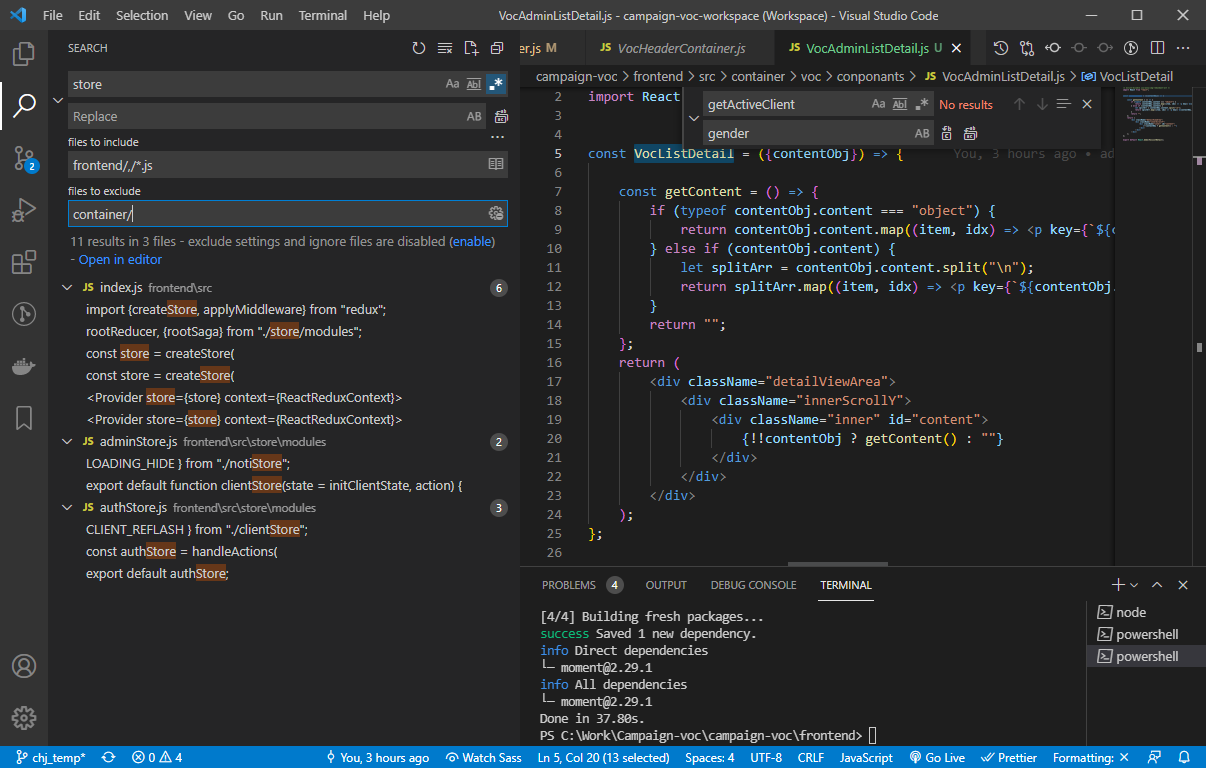Click Replace in the find widget

(x=946, y=133)
